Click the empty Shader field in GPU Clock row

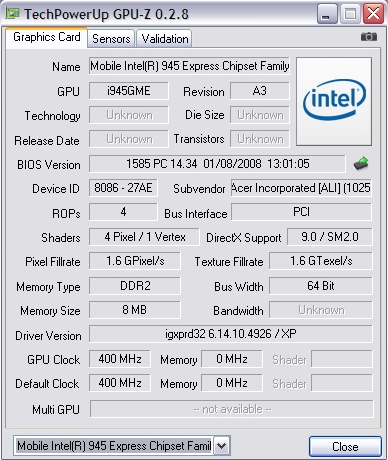pos(342,359)
